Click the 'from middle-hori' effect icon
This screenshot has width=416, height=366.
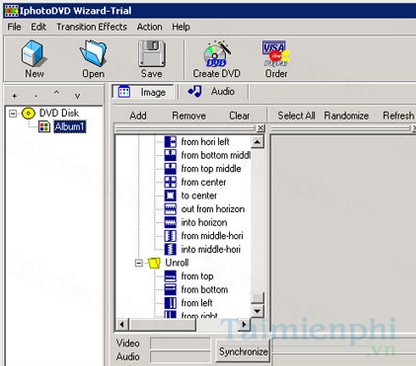click(x=170, y=236)
